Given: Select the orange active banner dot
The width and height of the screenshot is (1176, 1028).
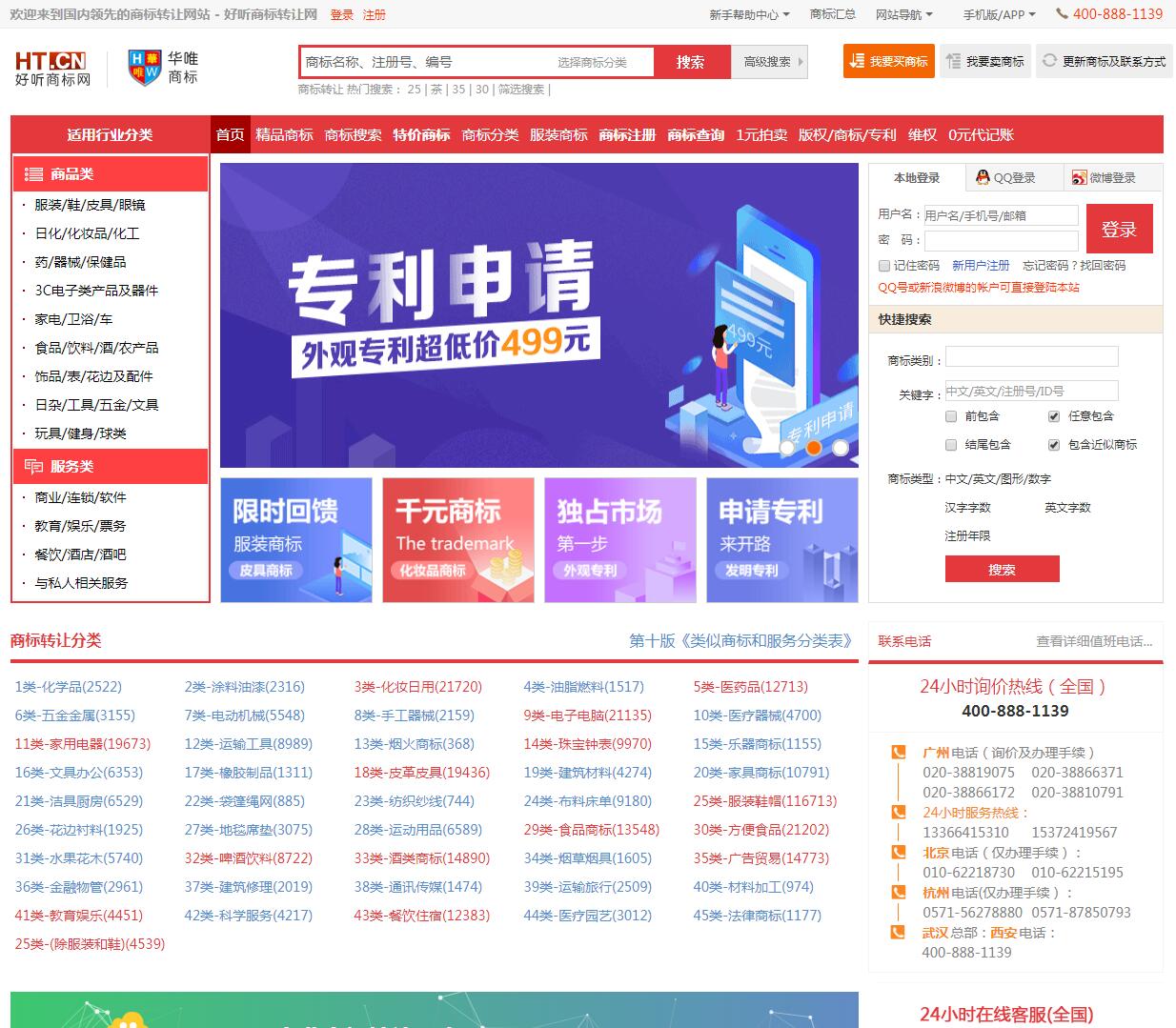Looking at the screenshot, I should (814, 447).
